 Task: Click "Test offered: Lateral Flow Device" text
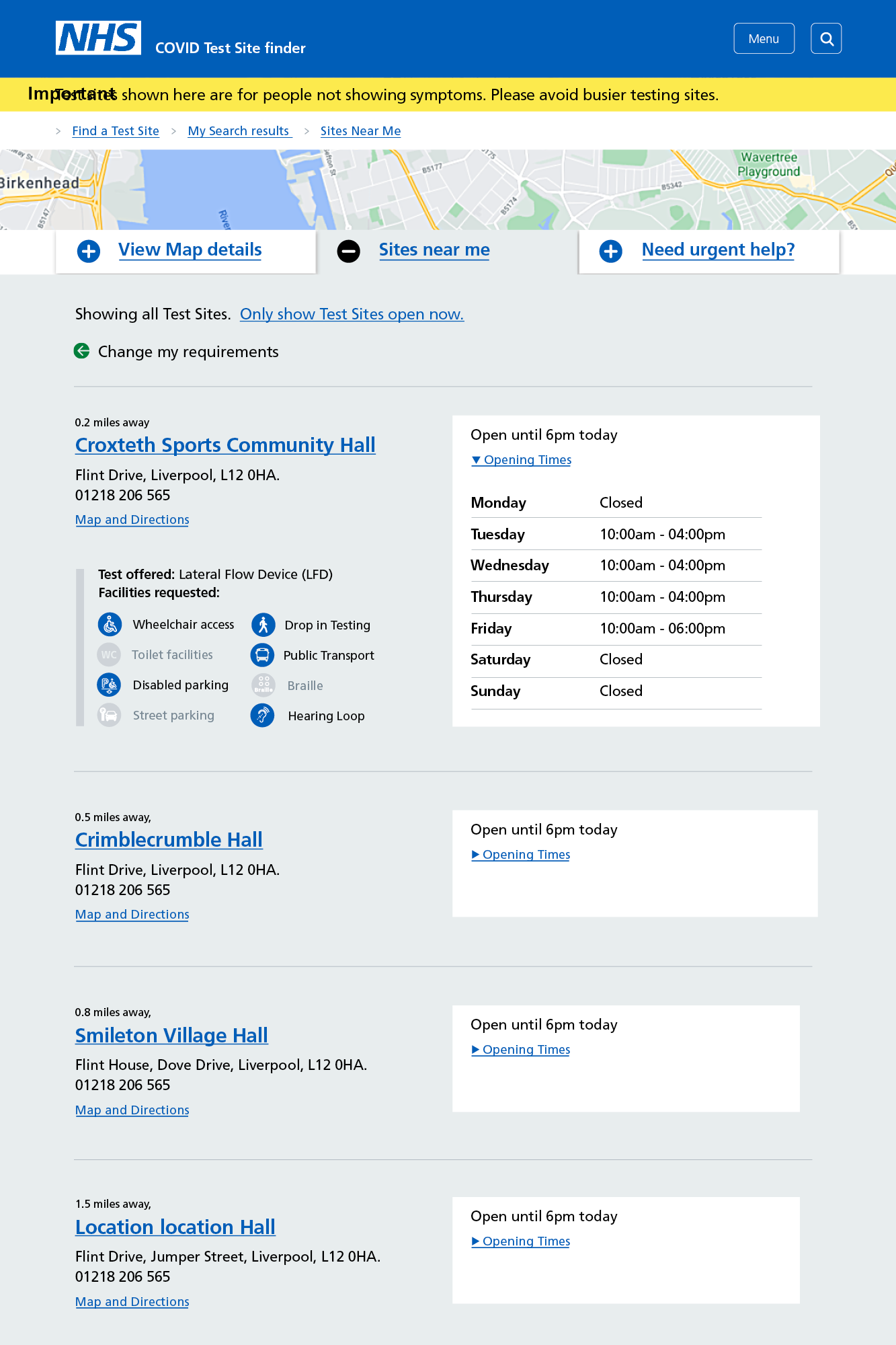click(216, 574)
